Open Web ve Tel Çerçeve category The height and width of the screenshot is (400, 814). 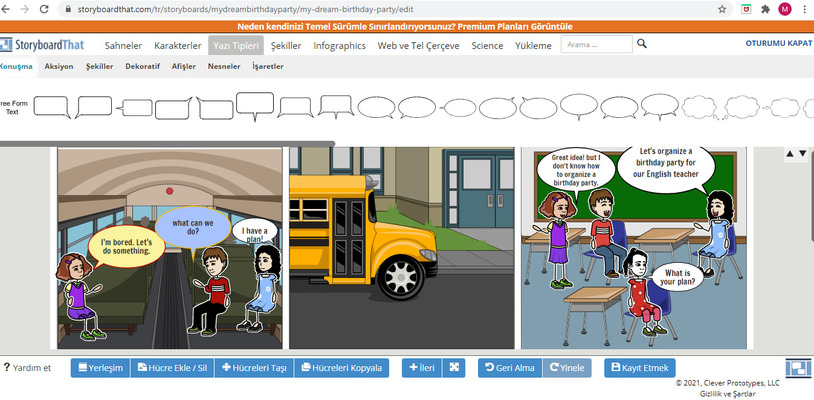pyautogui.click(x=418, y=46)
